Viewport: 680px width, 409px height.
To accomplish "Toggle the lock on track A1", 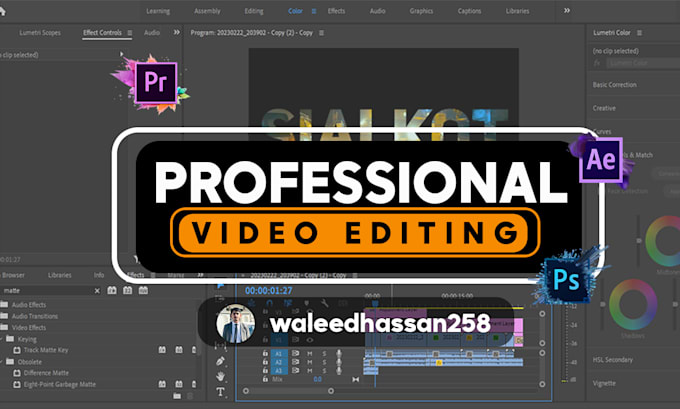I will [265, 353].
